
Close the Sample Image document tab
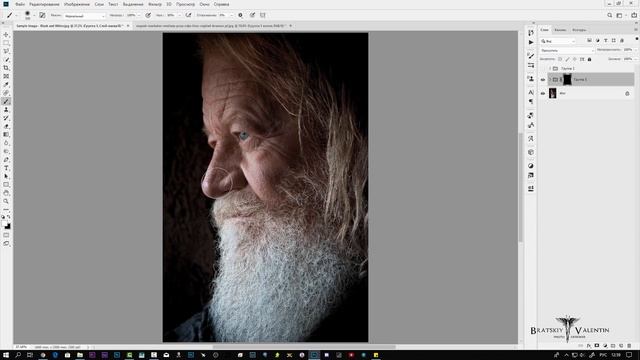128,26
